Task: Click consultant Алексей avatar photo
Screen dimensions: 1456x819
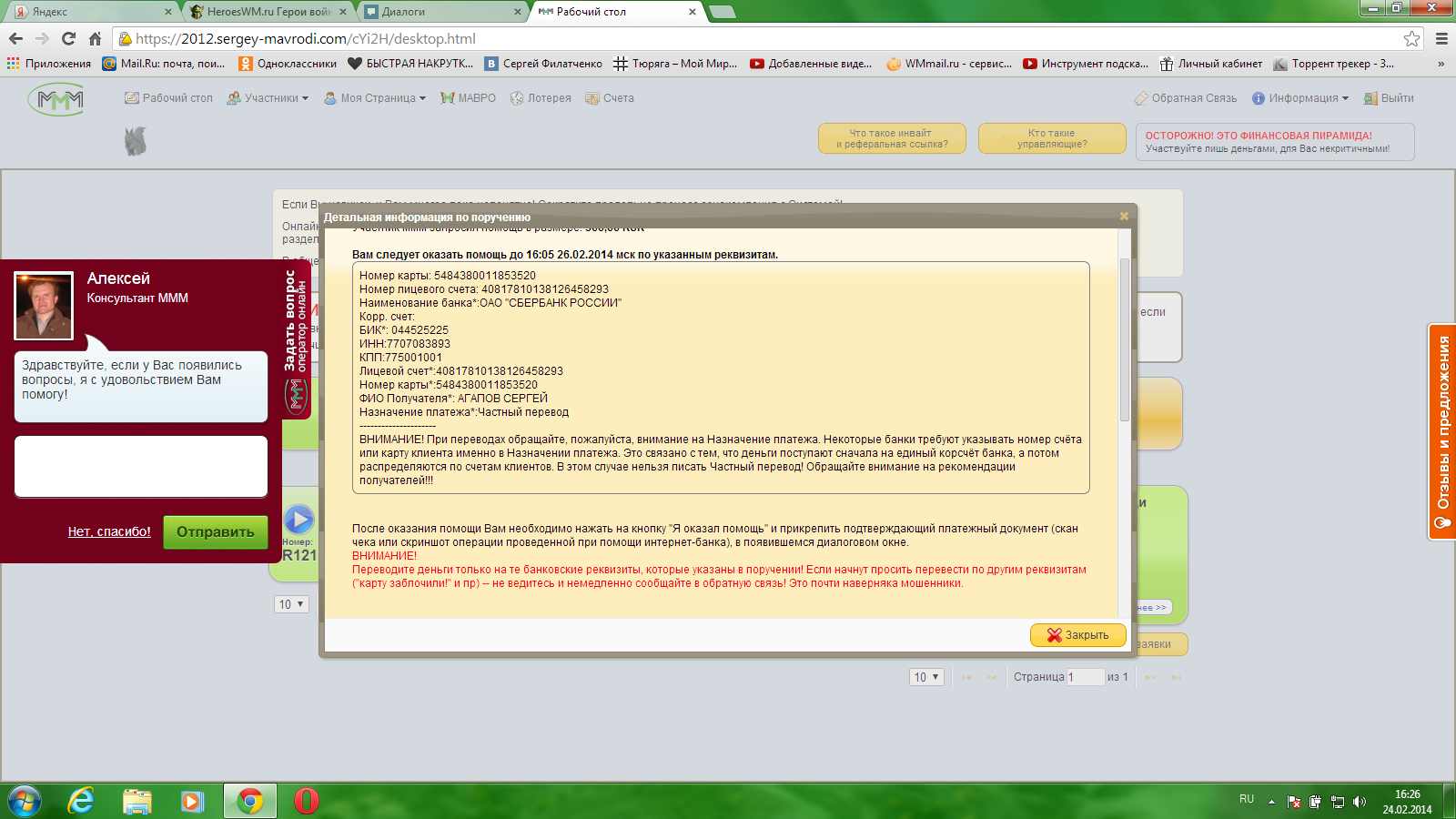Action: tap(44, 306)
